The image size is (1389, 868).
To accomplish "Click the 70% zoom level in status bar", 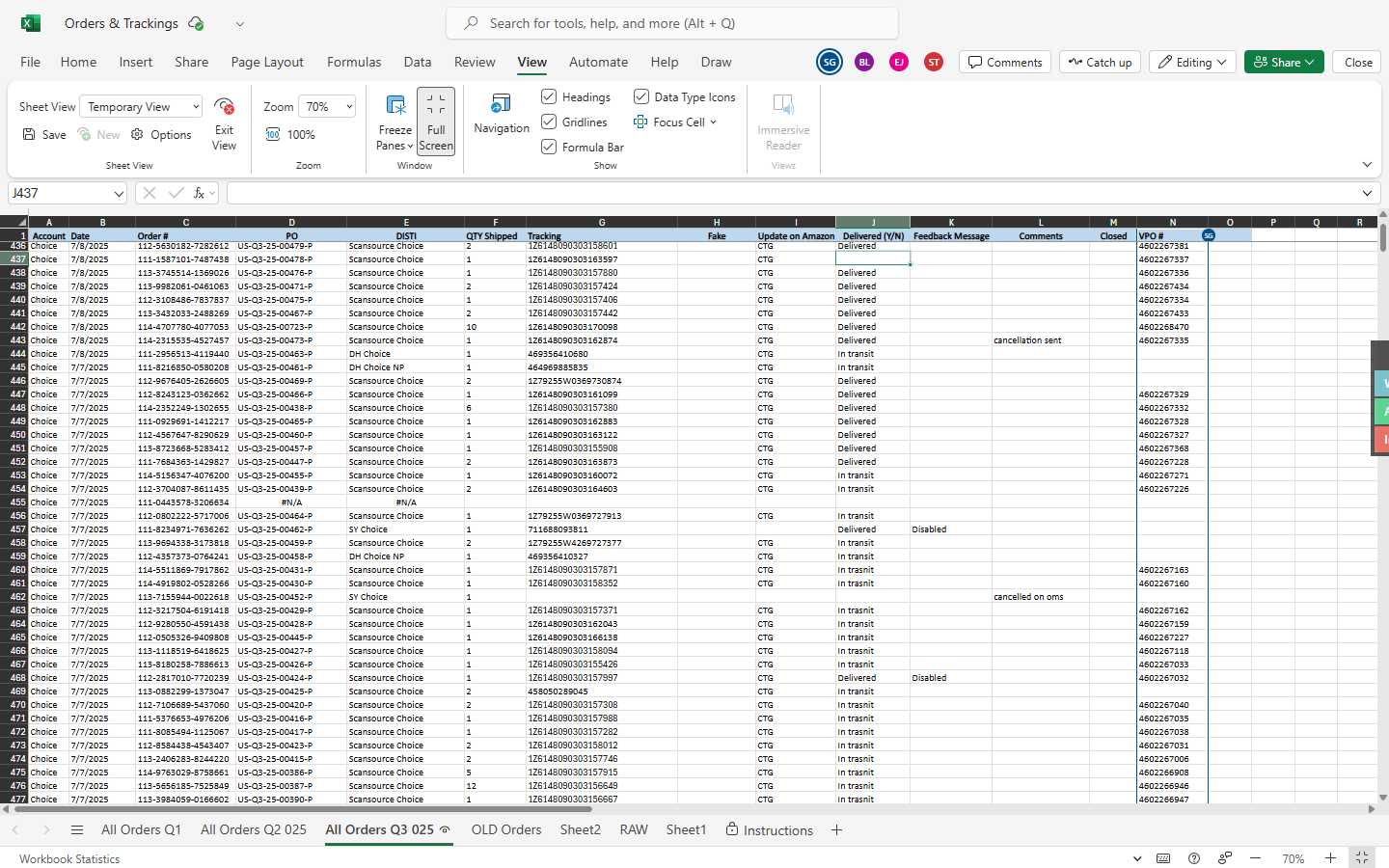I will click(x=1293, y=858).
